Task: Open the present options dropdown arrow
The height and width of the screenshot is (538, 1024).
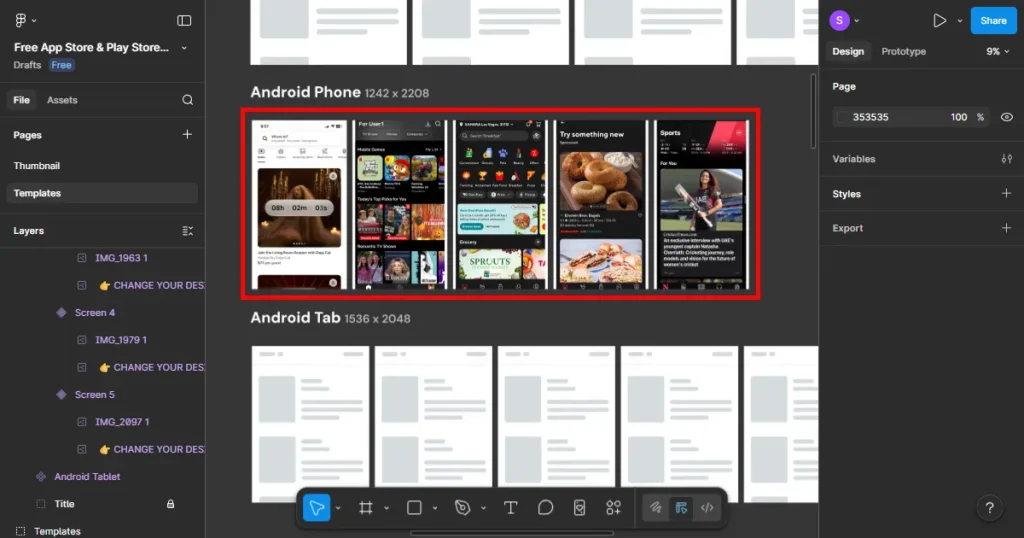Action: [959, 21]
